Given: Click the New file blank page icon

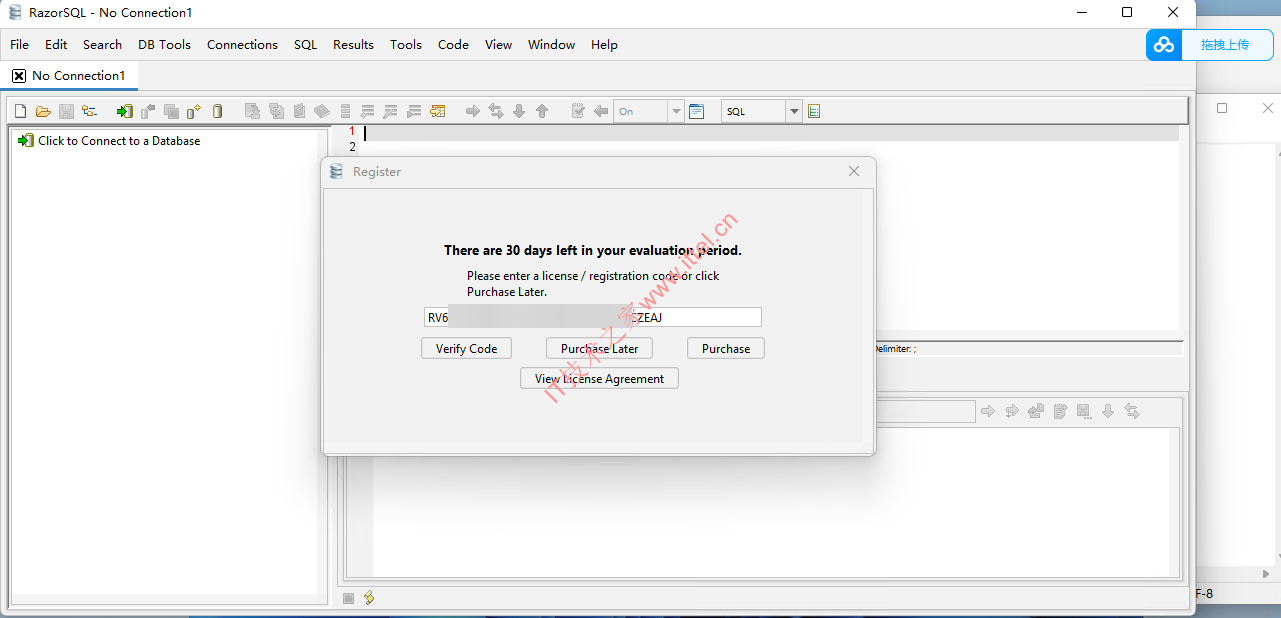Looking at the screenshot, I should pyautogui.click(x=20, y=111).
